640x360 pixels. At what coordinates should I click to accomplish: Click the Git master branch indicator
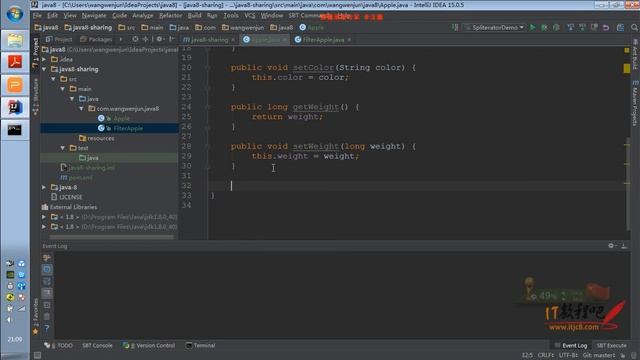coord(599,356)
